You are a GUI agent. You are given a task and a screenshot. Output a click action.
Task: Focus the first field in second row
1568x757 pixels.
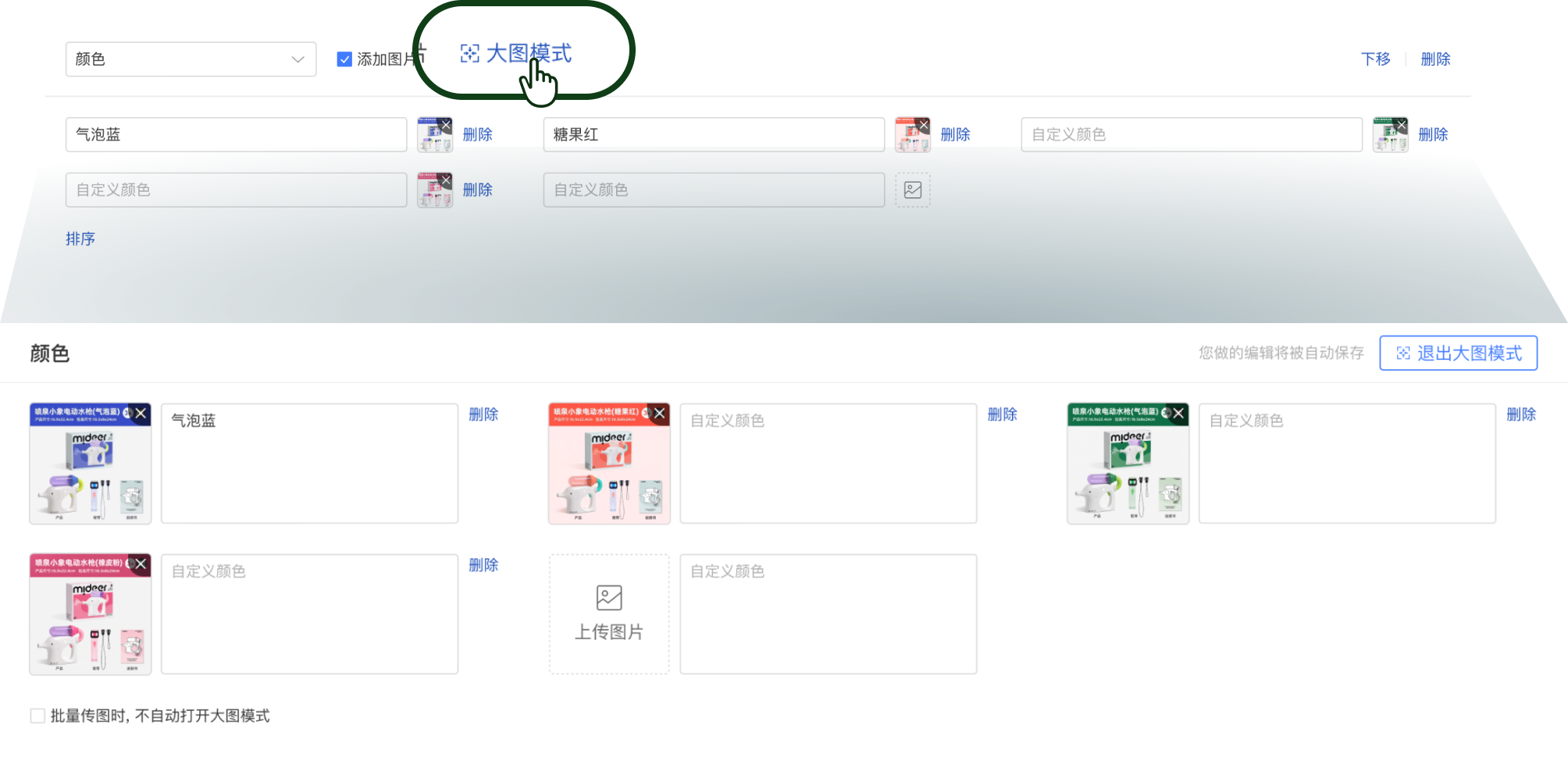236,190
